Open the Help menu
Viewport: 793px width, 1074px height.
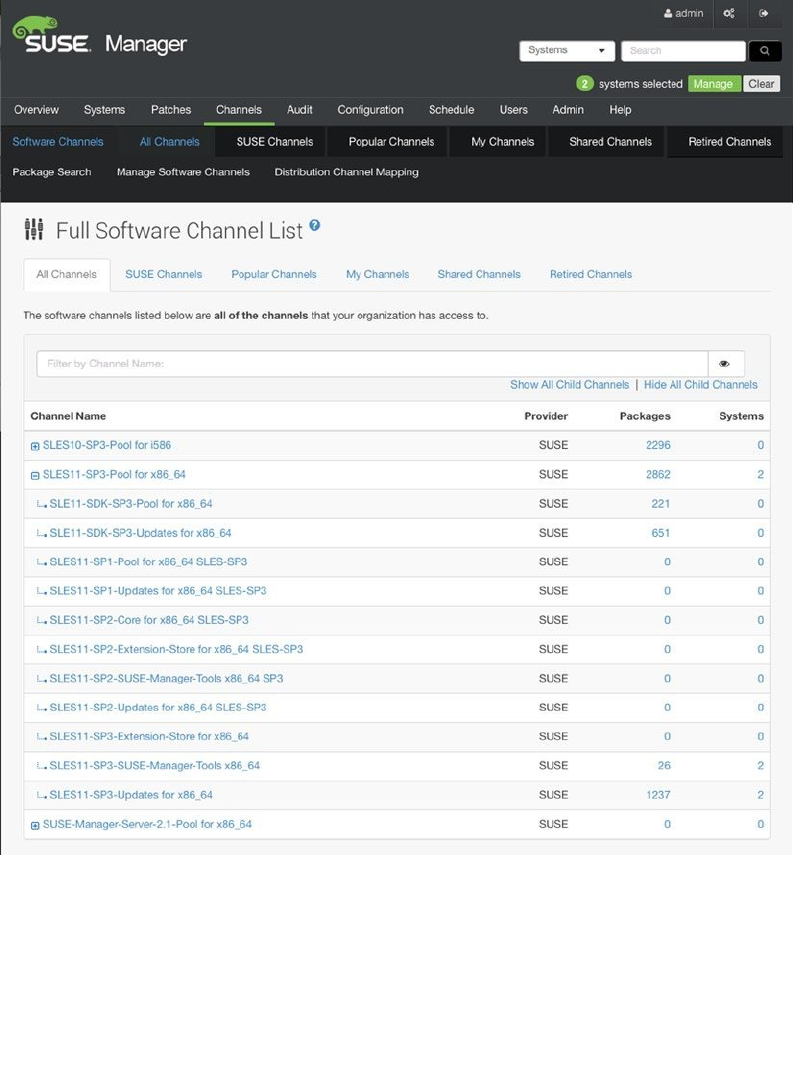pos(620,110)
